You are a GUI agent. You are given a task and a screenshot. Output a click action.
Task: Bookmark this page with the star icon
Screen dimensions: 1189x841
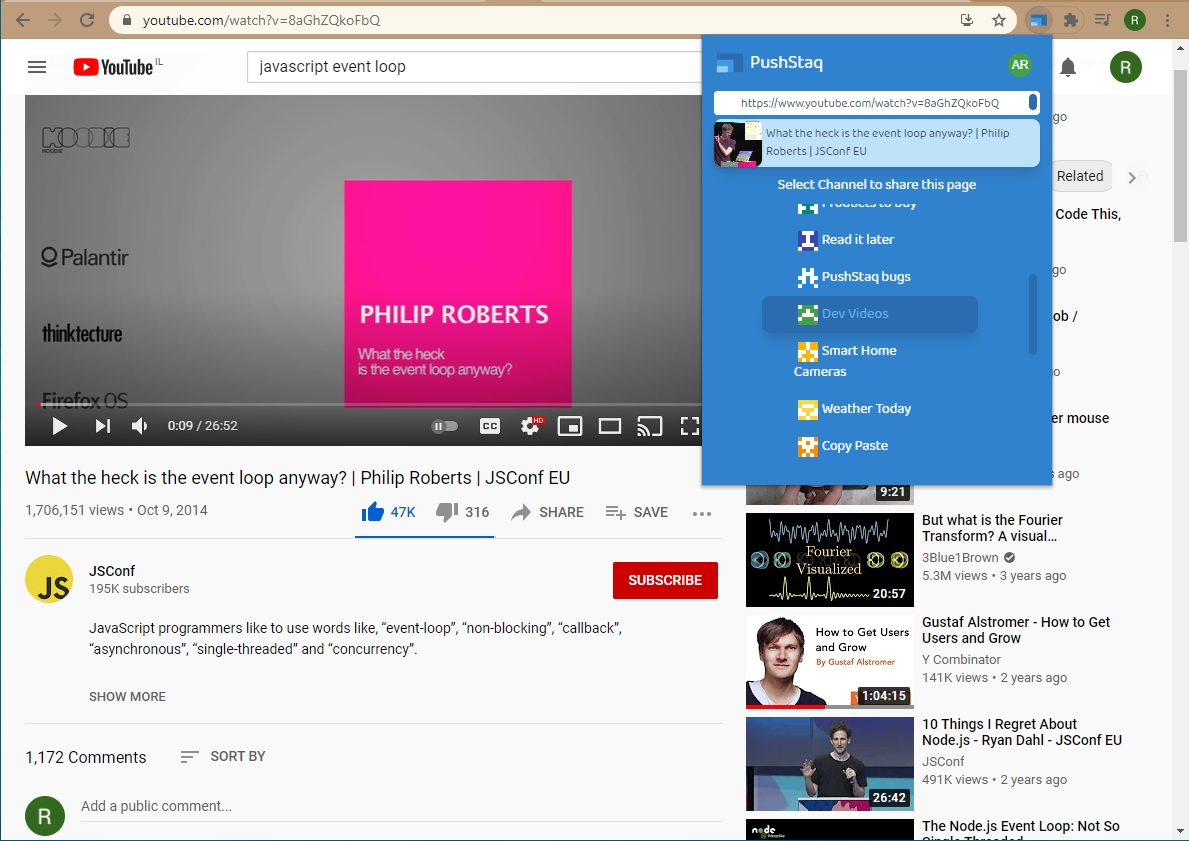(999, 20)
